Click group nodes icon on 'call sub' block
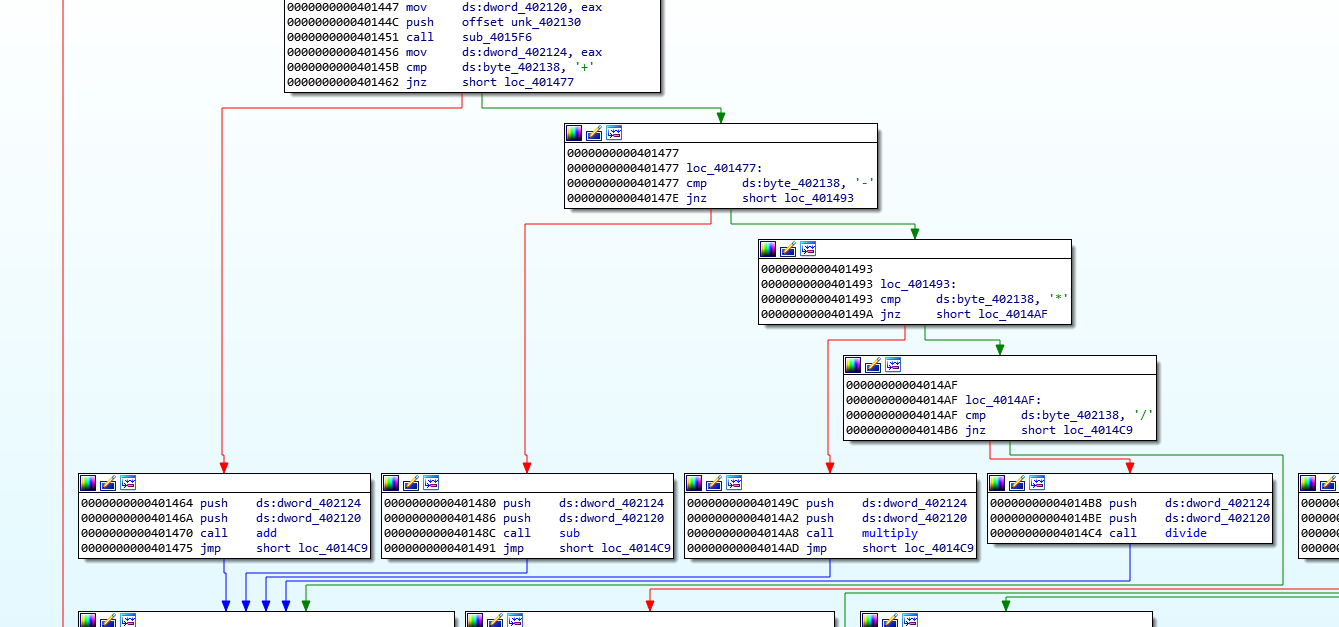The width and height of the screenshot is (1339, 627). click(x=431, y=483)
